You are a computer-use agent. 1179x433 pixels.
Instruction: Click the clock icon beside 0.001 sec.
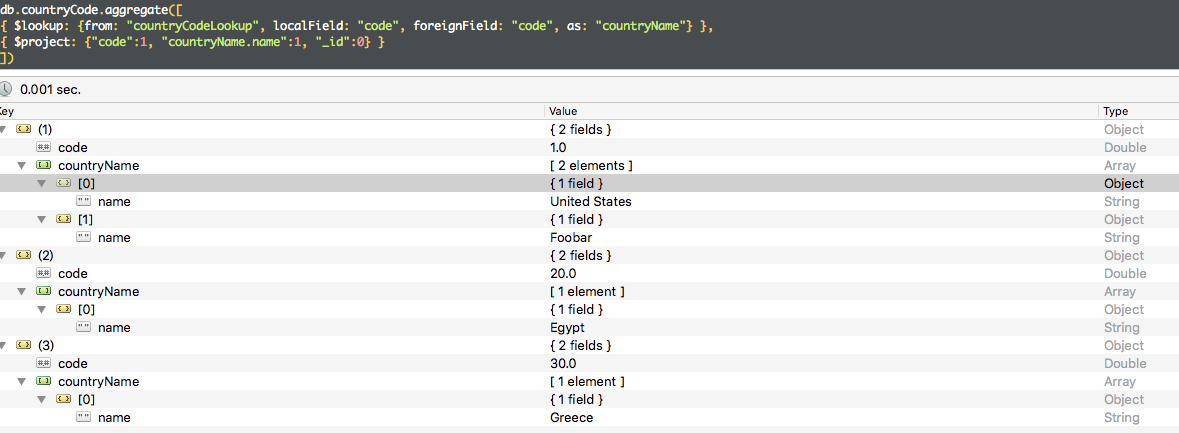pyautogui.click(x=6, y=89)
